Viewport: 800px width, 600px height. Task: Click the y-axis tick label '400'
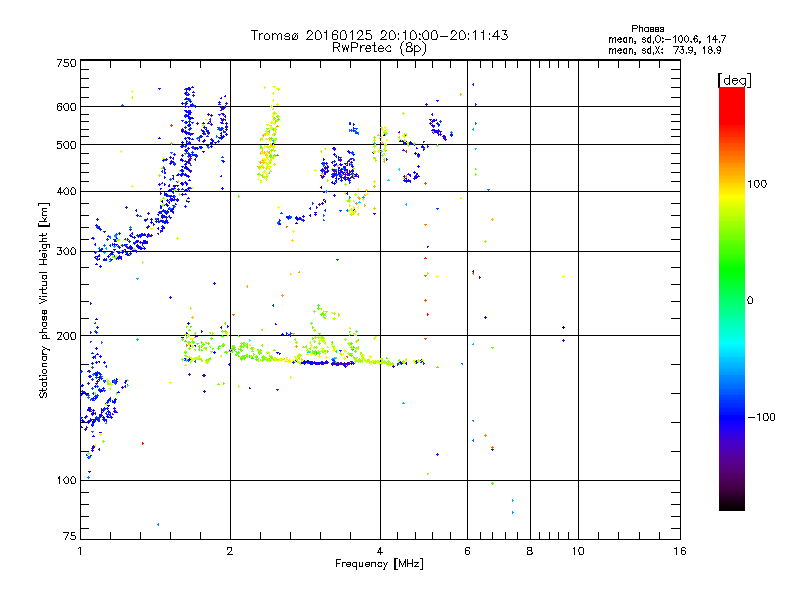click(66, 191)
